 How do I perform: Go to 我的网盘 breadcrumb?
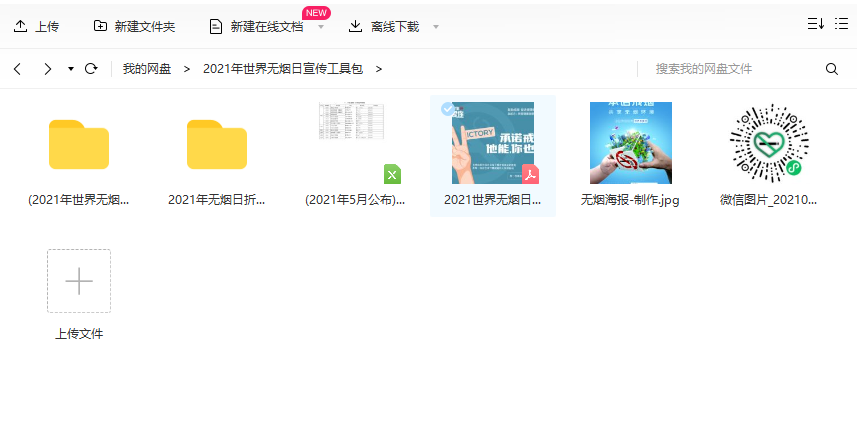click(146, 69)
